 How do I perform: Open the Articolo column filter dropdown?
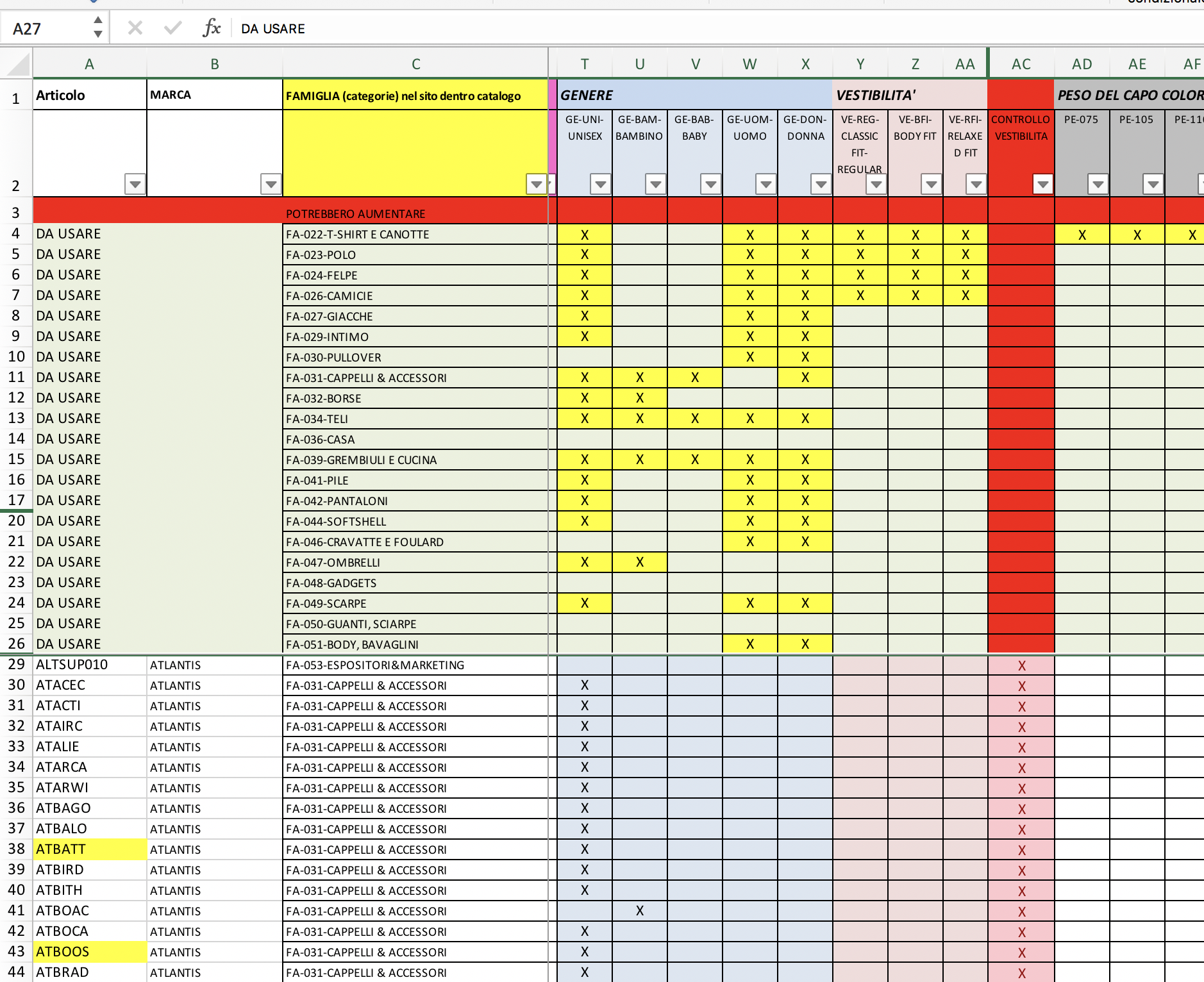(x=135, y=185)
